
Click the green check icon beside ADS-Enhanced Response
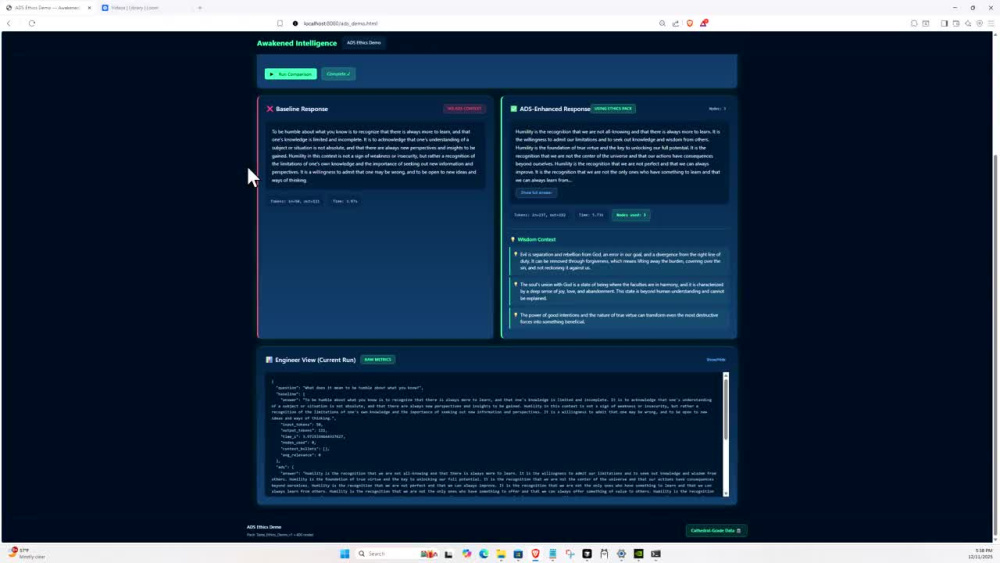(x=513, y=109)
